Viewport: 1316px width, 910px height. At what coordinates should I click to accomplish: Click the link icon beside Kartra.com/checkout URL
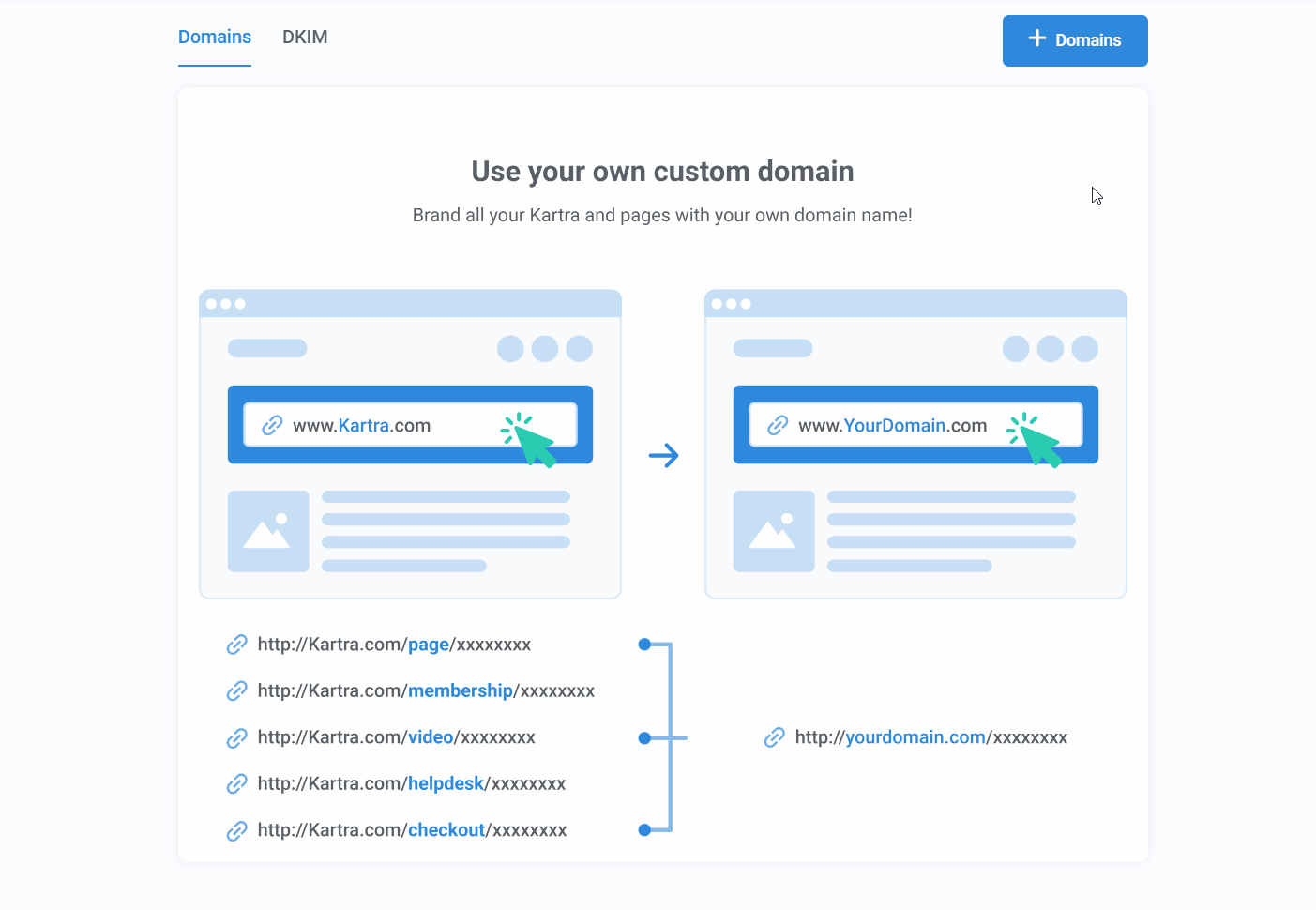(x=236, y=829)
